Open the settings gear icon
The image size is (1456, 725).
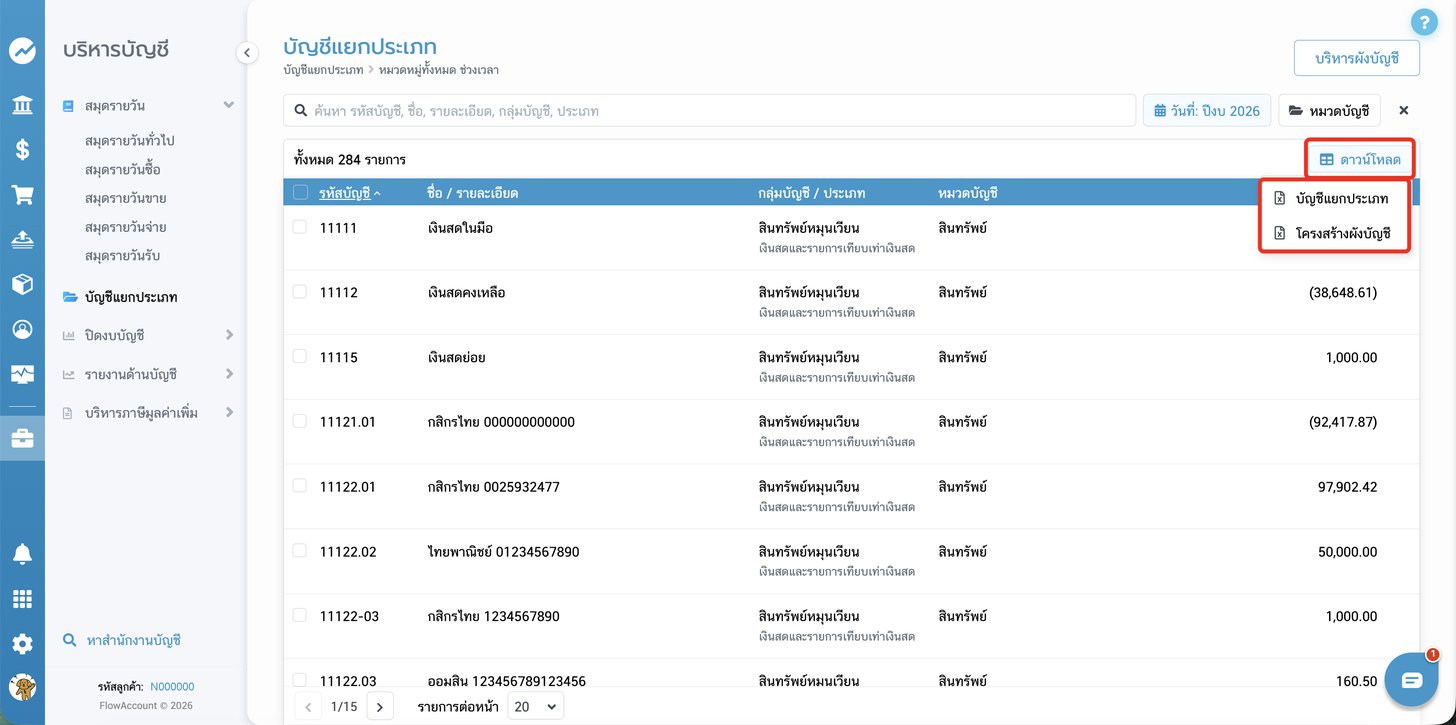22,644
